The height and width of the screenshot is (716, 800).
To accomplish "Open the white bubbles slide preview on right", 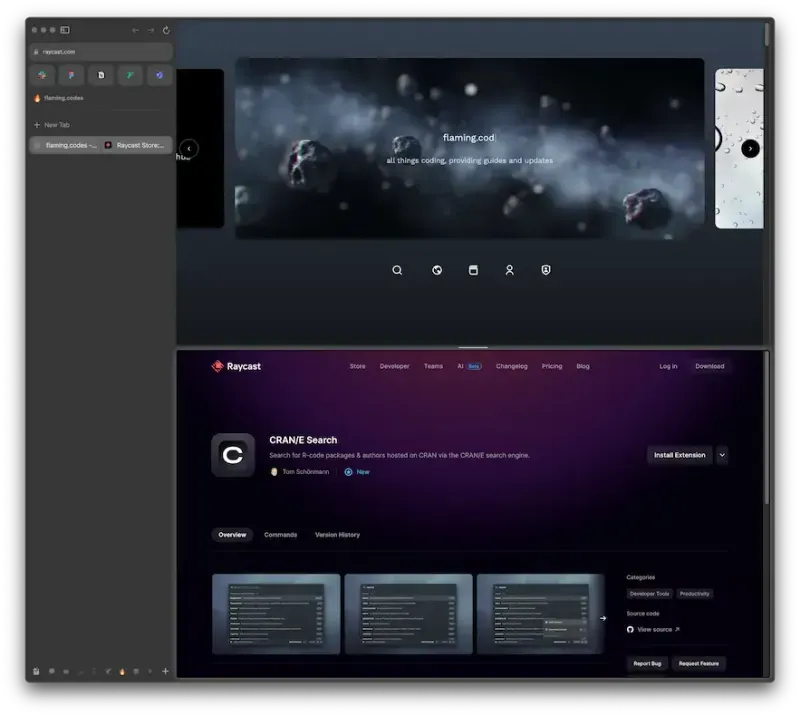I will (739, 149).
